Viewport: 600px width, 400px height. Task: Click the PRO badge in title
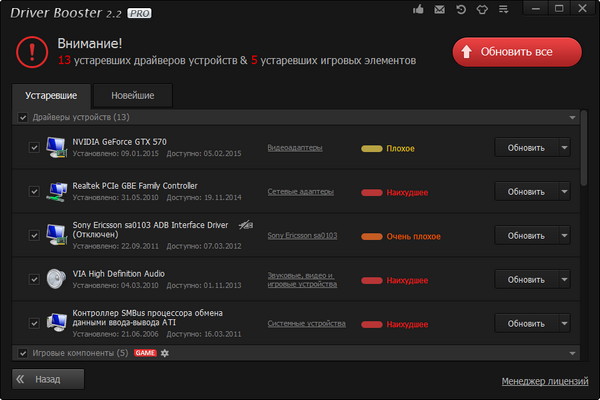[139, 13]
